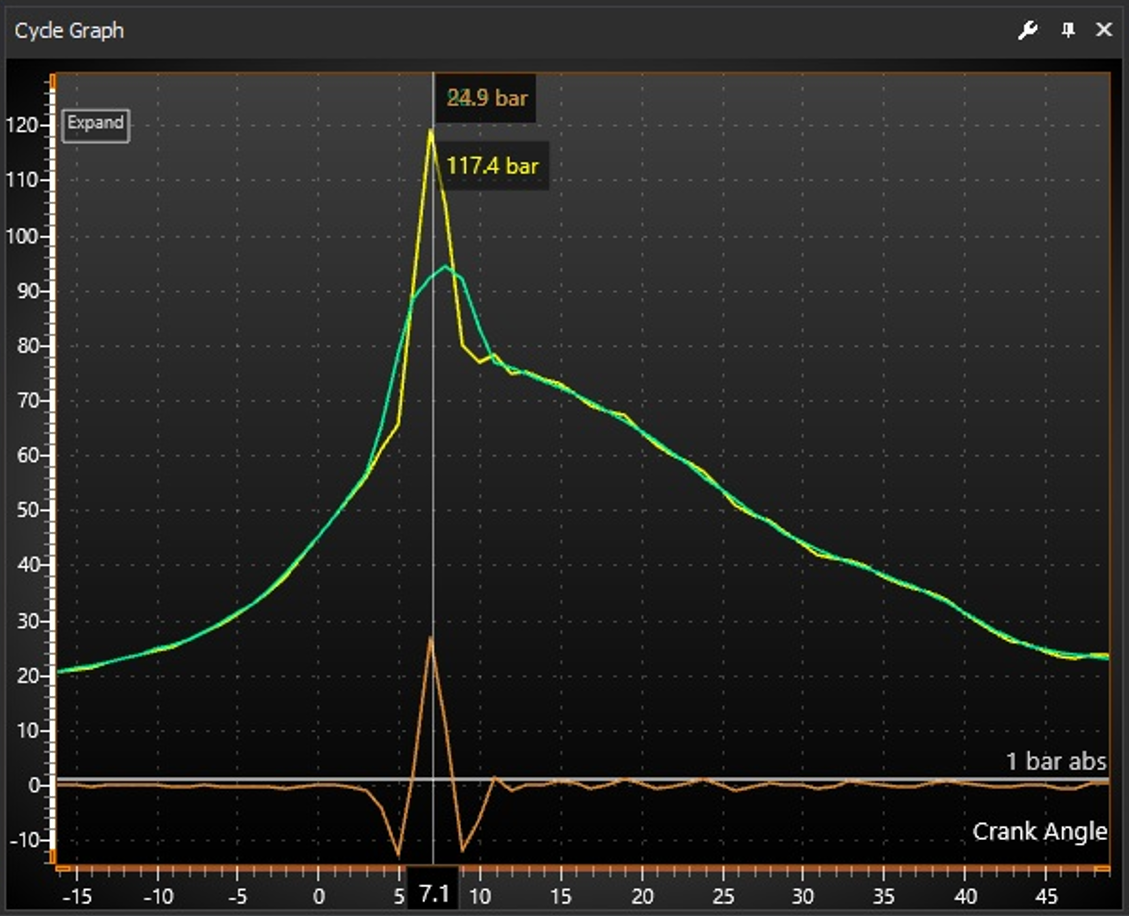Image resolution: width=1129 pixels, height=916 pixels.
Task: Open the Cycle Graph settings wrench icon
Action: (x=1027, y=30)
